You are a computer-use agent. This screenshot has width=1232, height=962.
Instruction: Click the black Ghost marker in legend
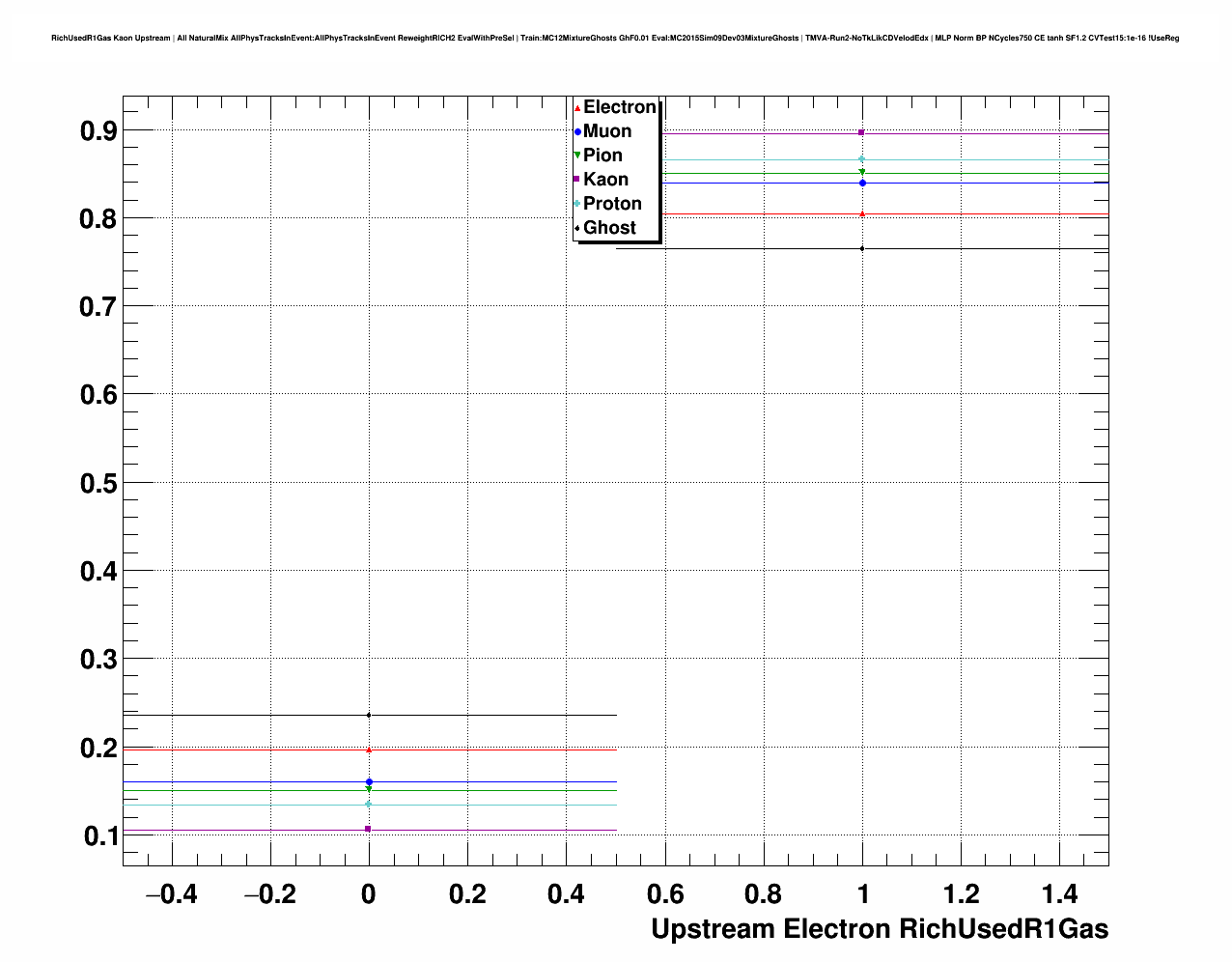pos(577,228)
